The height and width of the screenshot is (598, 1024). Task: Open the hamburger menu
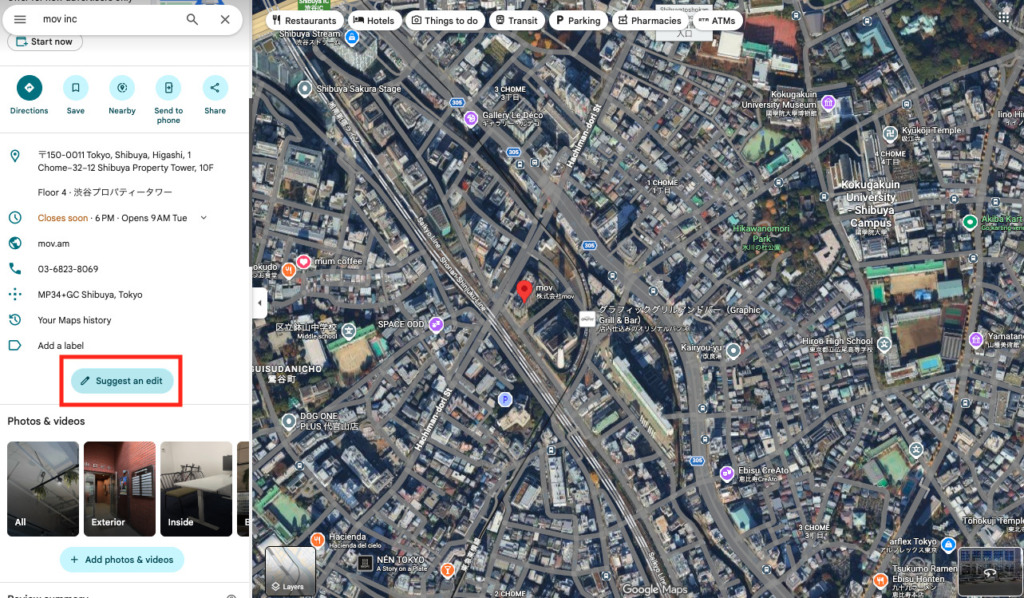coord(20,19)
